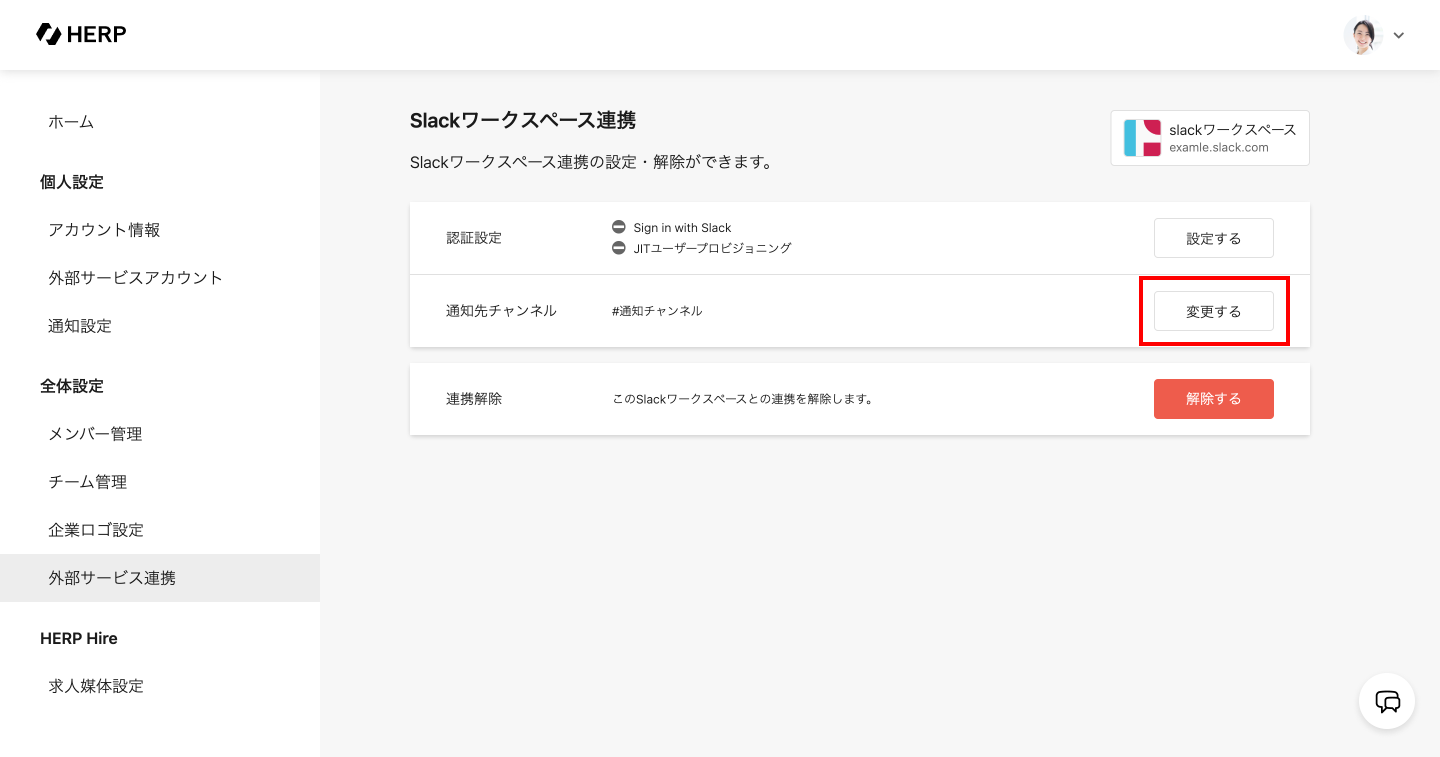The width and height of the screenshot is (1440, 757).
Task: Open チーム管理 page
Action: [x=88, y=482]
